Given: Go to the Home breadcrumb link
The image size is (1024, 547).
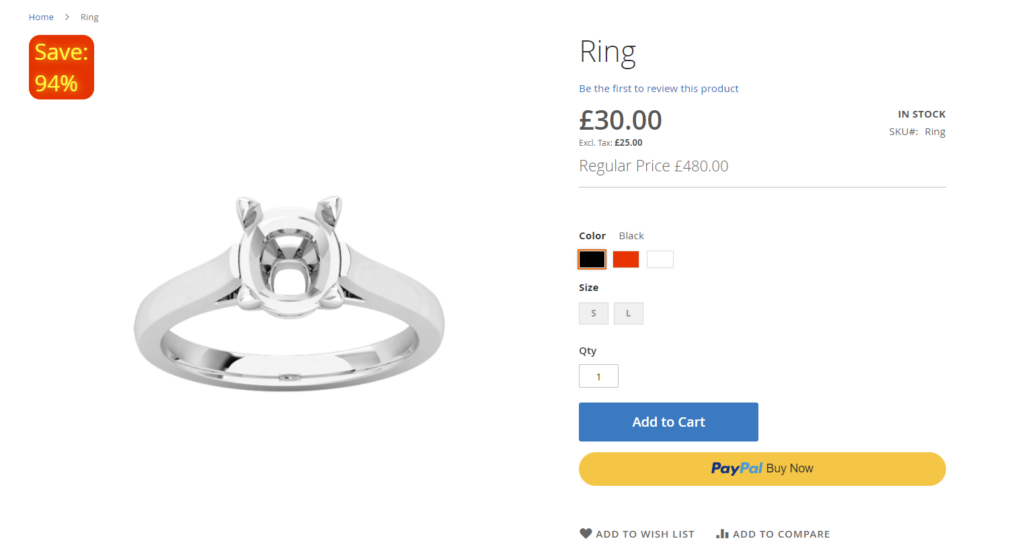Looking at the screenshot, I should [x=41, y=17].
